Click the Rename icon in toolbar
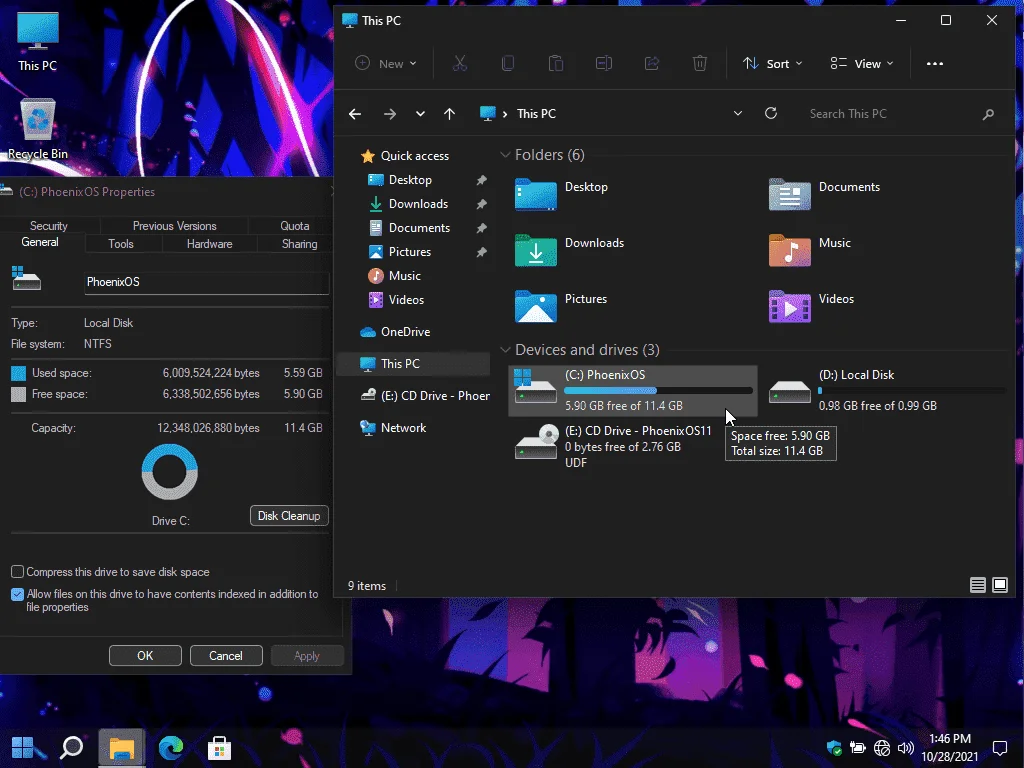The height and width of the screenshot is (768, 1024). [603, 63]
